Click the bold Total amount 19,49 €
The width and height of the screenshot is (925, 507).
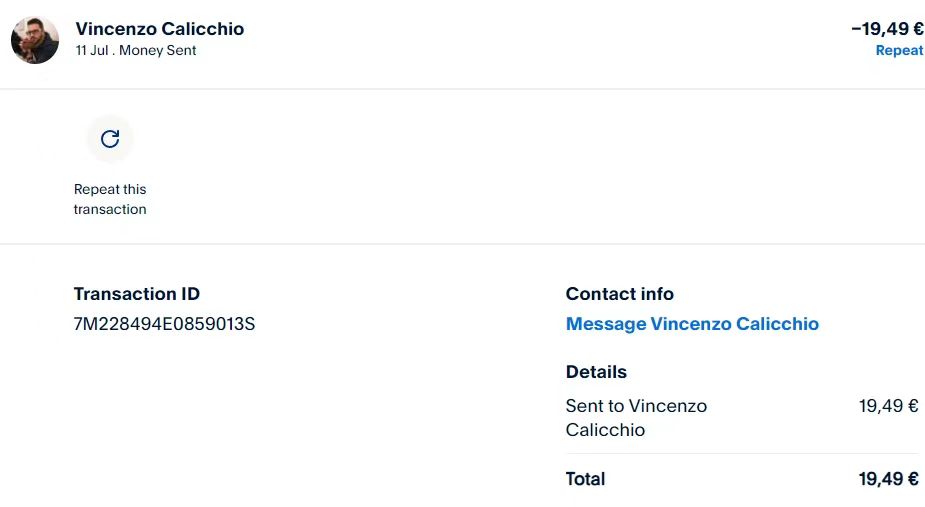[x=888, y=479]
